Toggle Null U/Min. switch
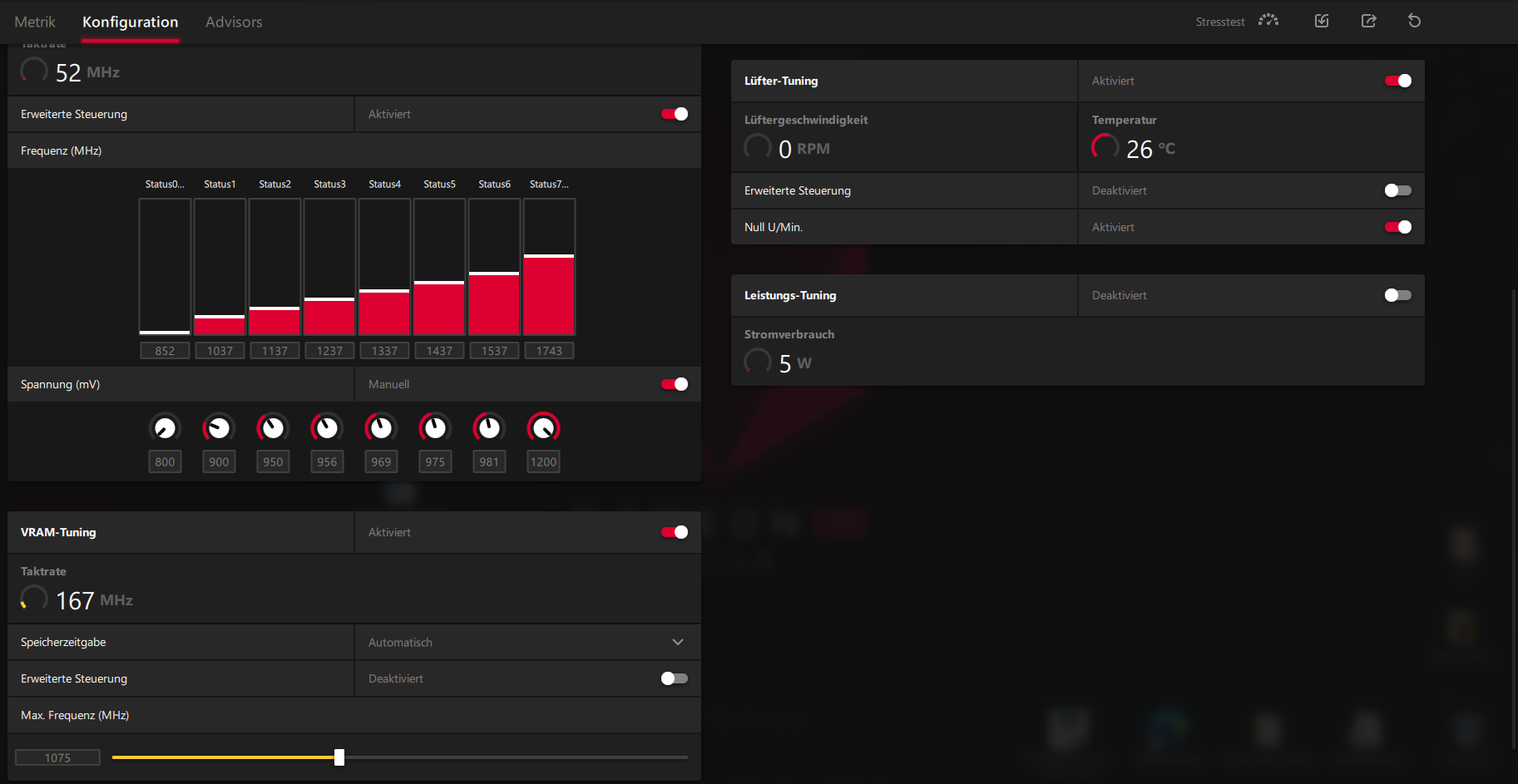This screenshot has height=784, width=1518. coord(1398,227)
